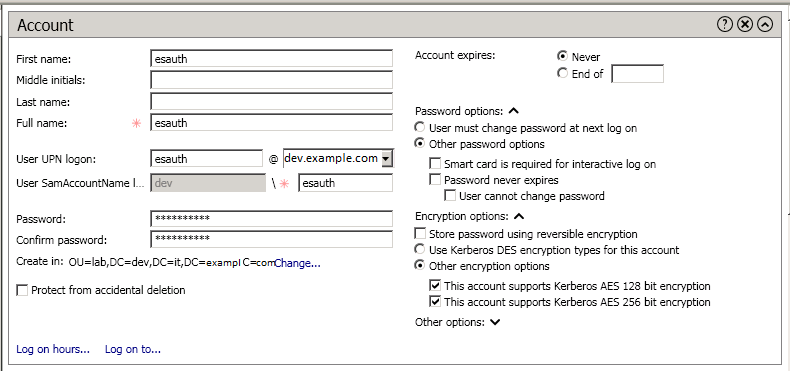790x371 pixels.
Task: Focus the Full name field
Action: pos(272,122)
